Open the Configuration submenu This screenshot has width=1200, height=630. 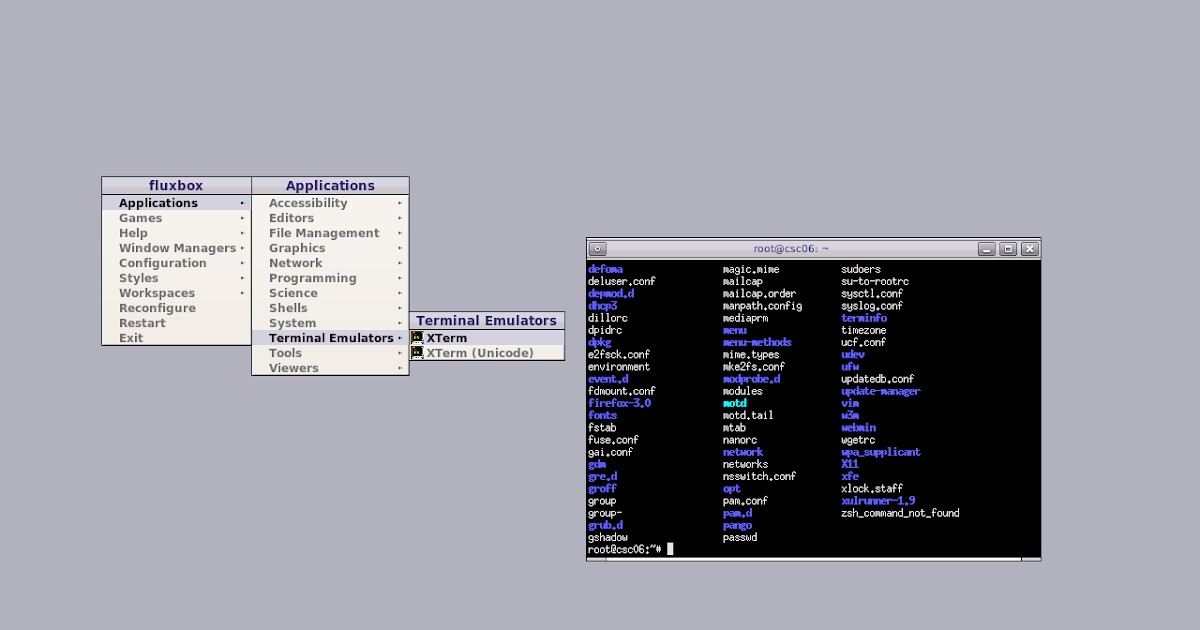tap(176, 263)
